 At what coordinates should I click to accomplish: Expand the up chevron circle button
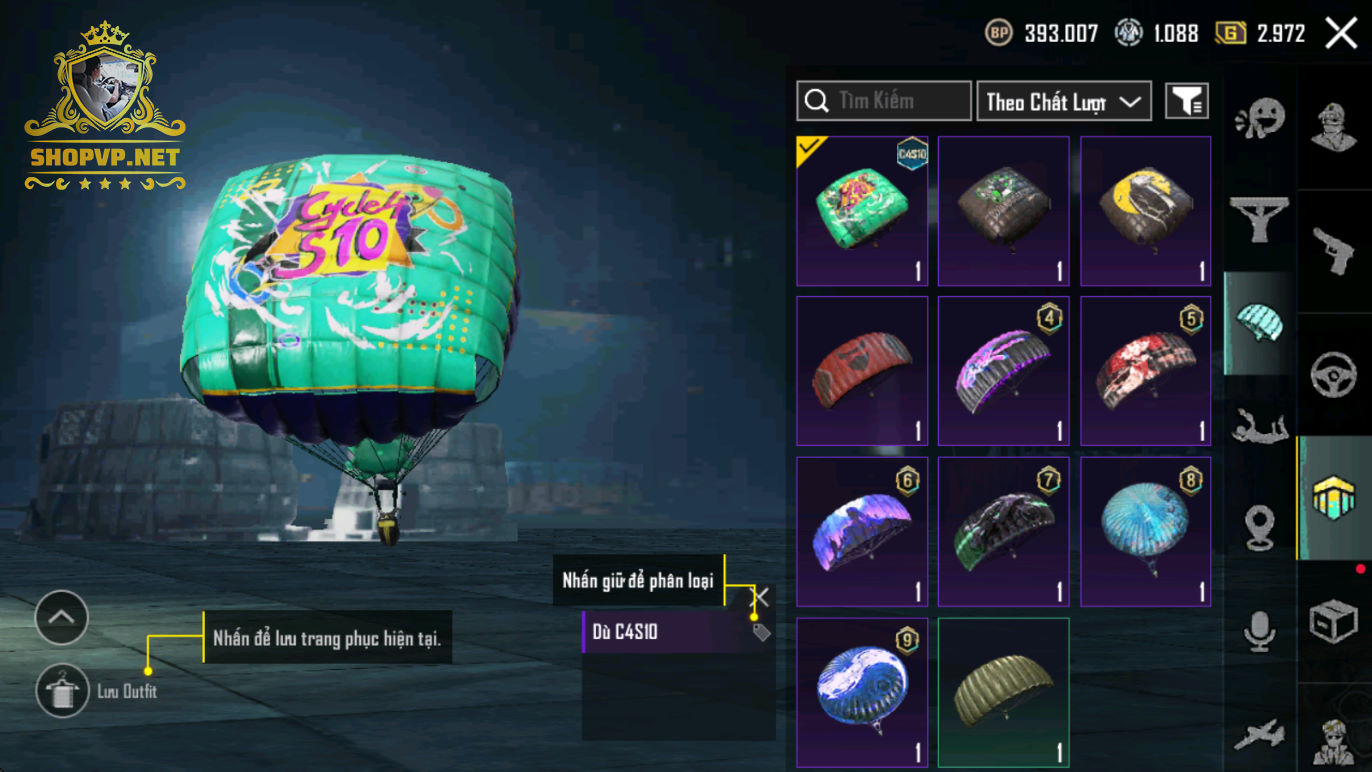pyautogui.click(x=62, y=617)
